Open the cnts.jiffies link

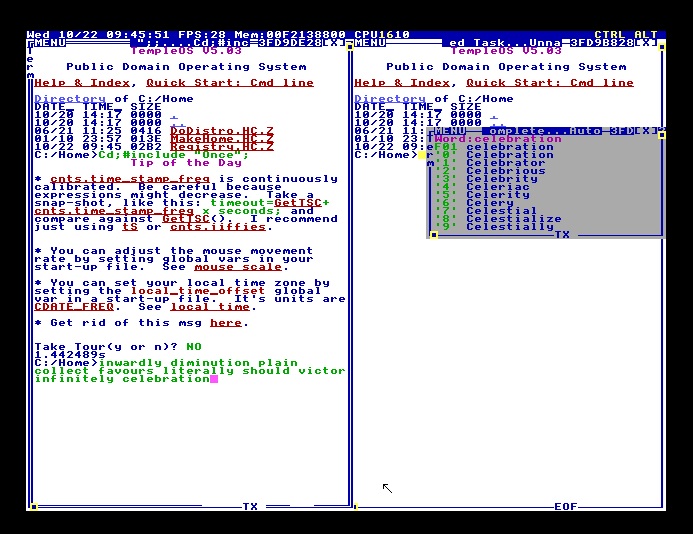click(218, 227)
